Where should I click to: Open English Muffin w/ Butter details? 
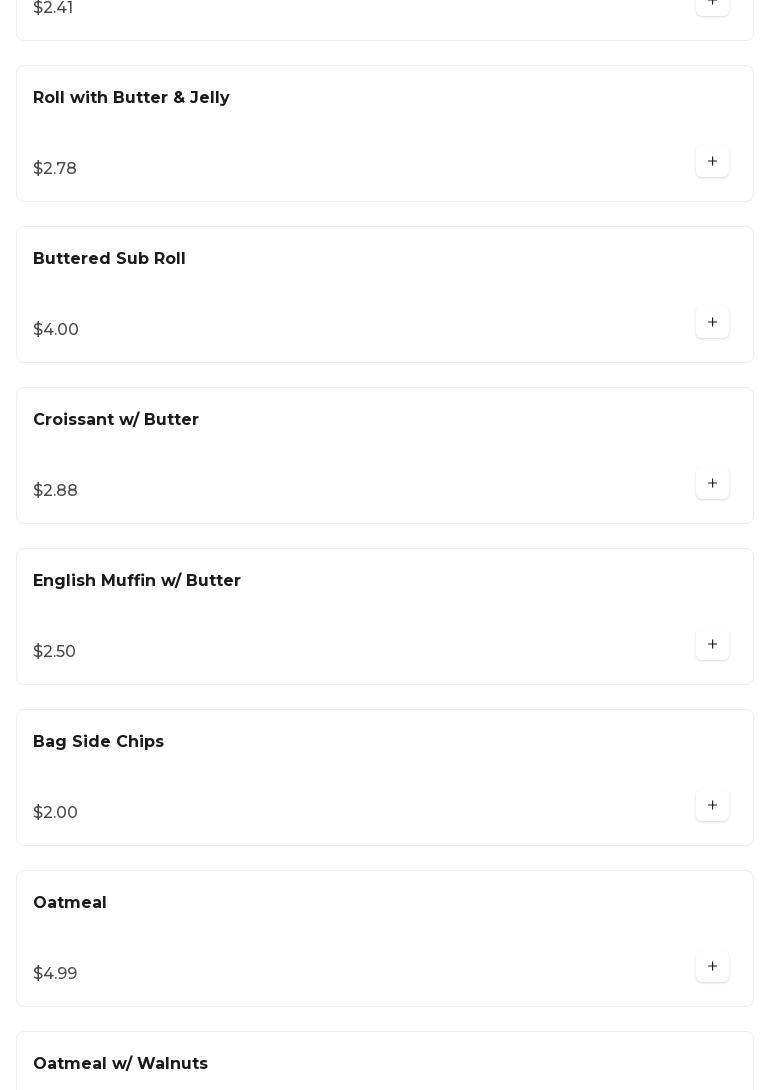137,580
